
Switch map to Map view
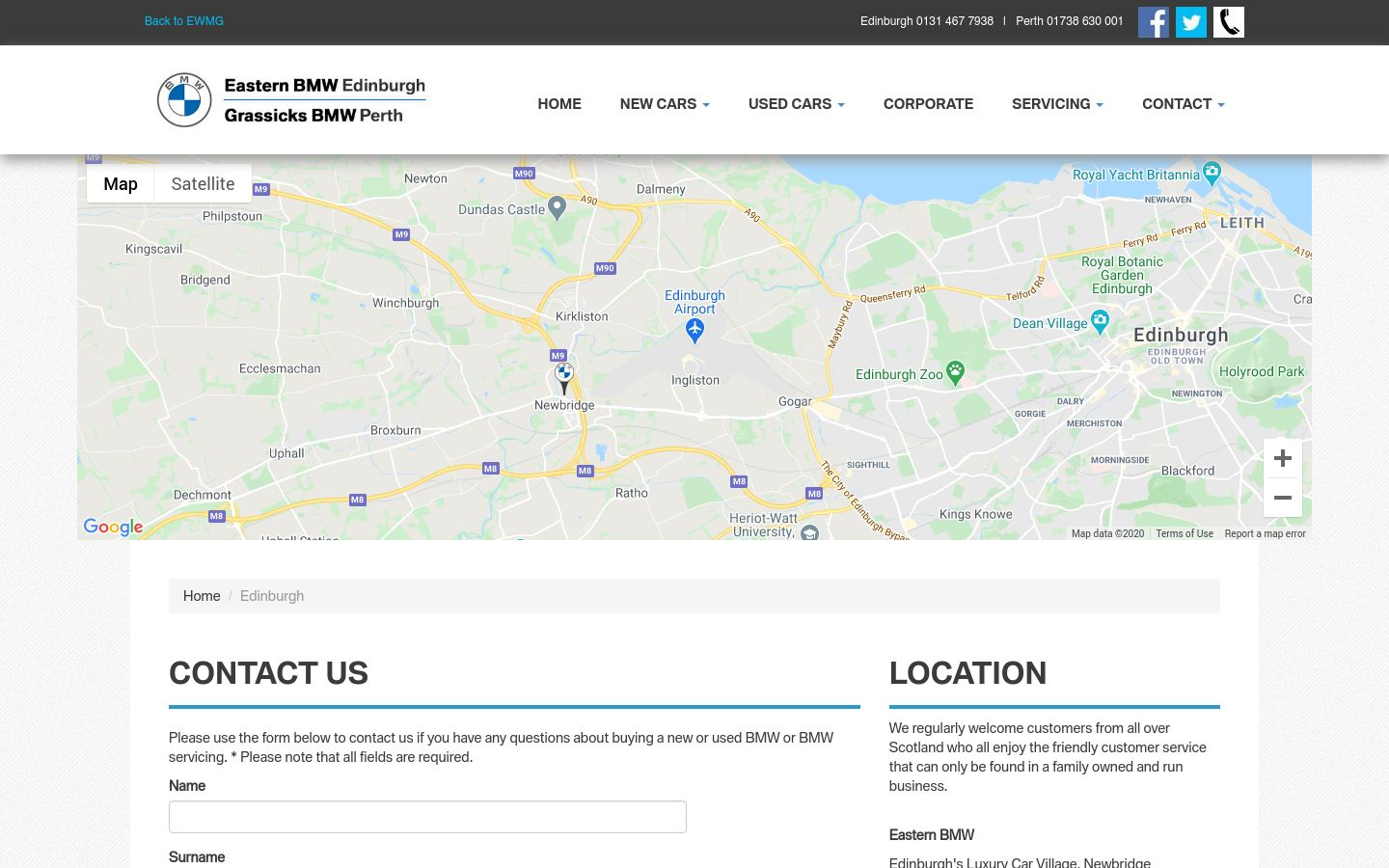[121, 183]
